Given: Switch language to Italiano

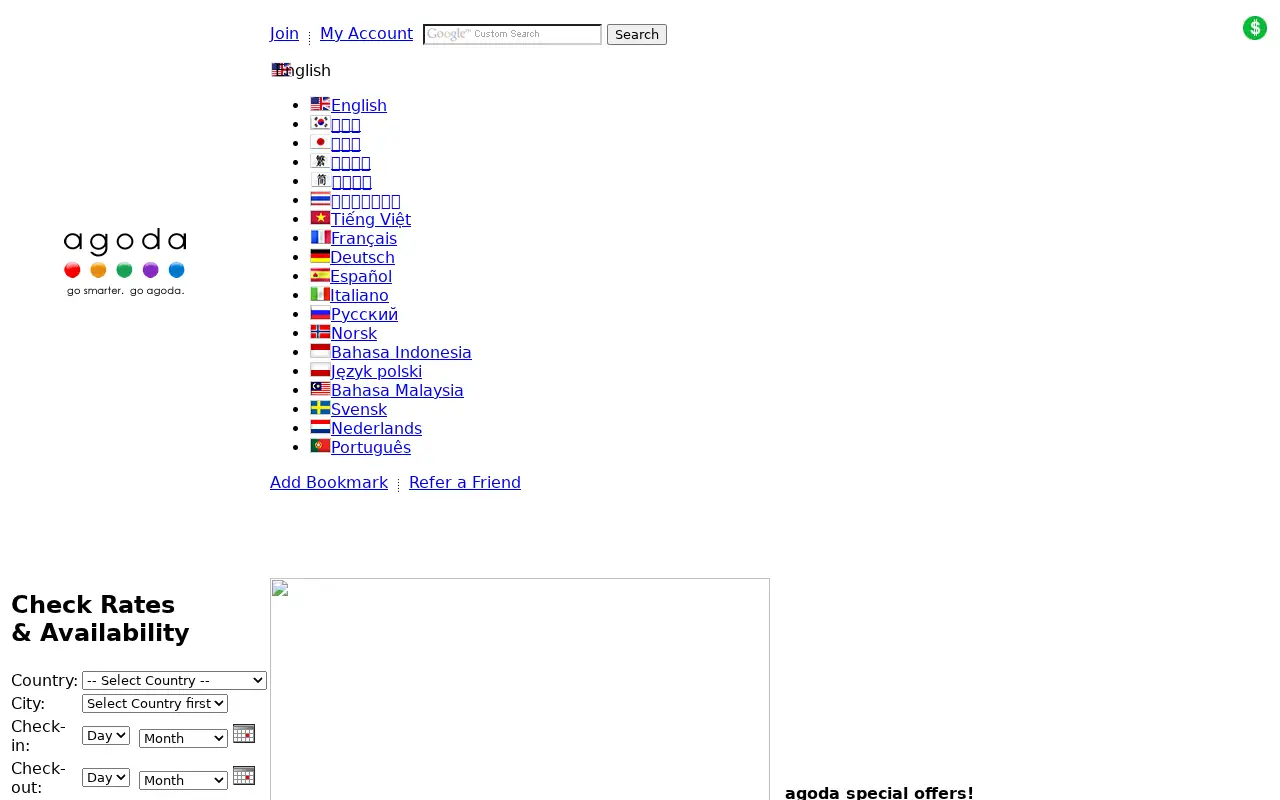Looking at the screenshot, I should point(359,295).
